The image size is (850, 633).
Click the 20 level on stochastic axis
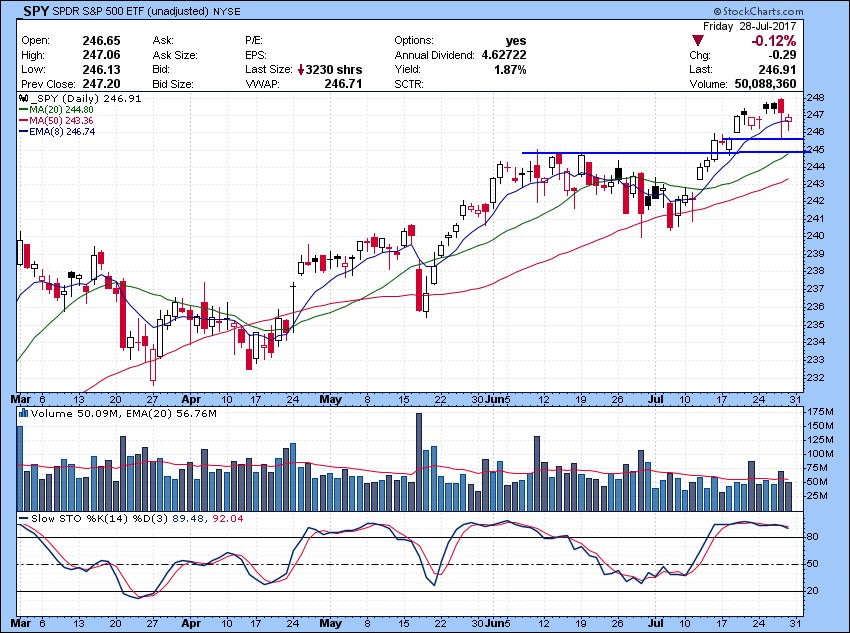(x=813, y=591)
